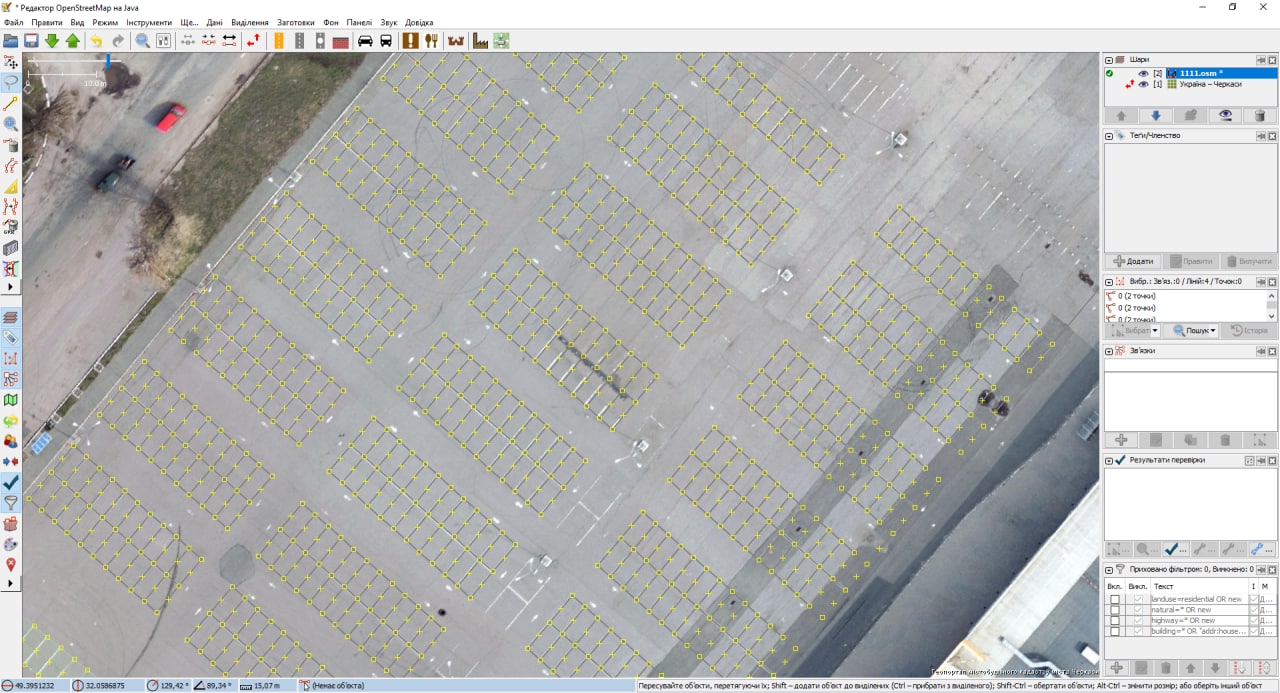The height and width of the screenshot is (693, 1280).
Task: Collapse the Шари panel
Action: click(x=1109, y=60)
